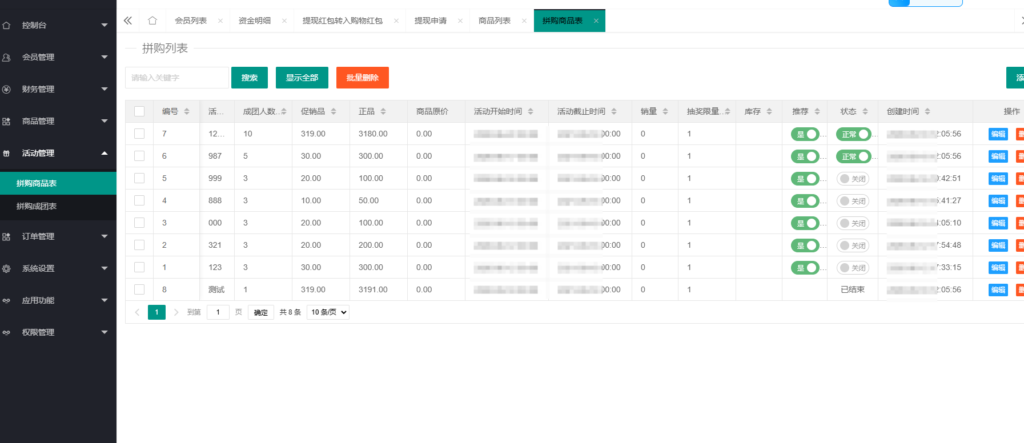Click the 权限管理 icon in sidebar
The width and height of the screenshot is (1024, 443).
[7, 333]
